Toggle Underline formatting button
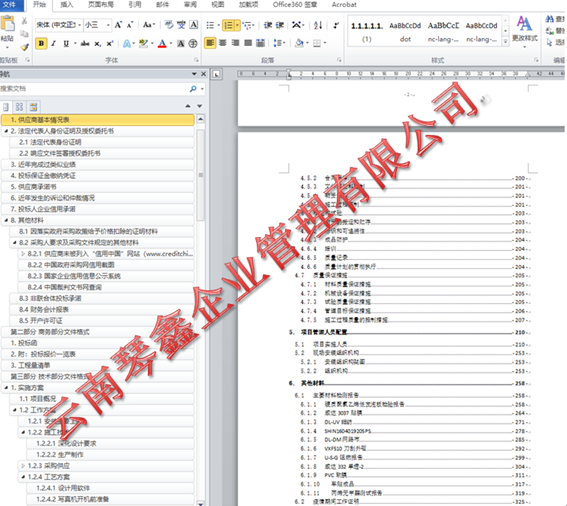Image resolution: width=567 pixels, height=506 pixels. [x=66, y=43]
